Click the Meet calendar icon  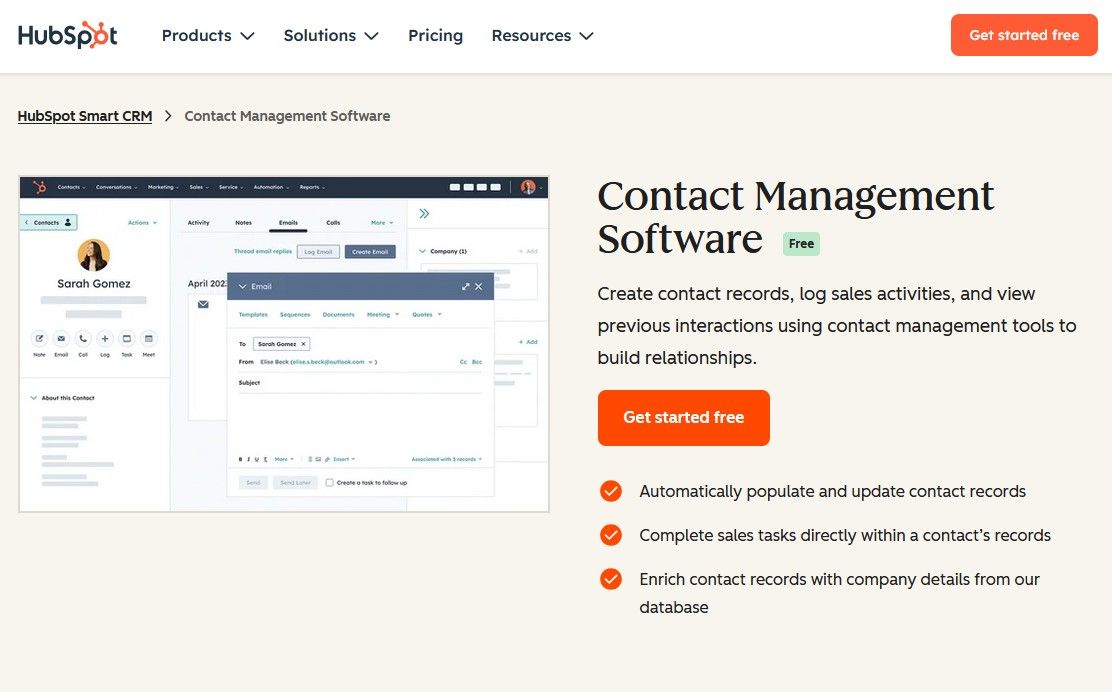click(149, 338)
